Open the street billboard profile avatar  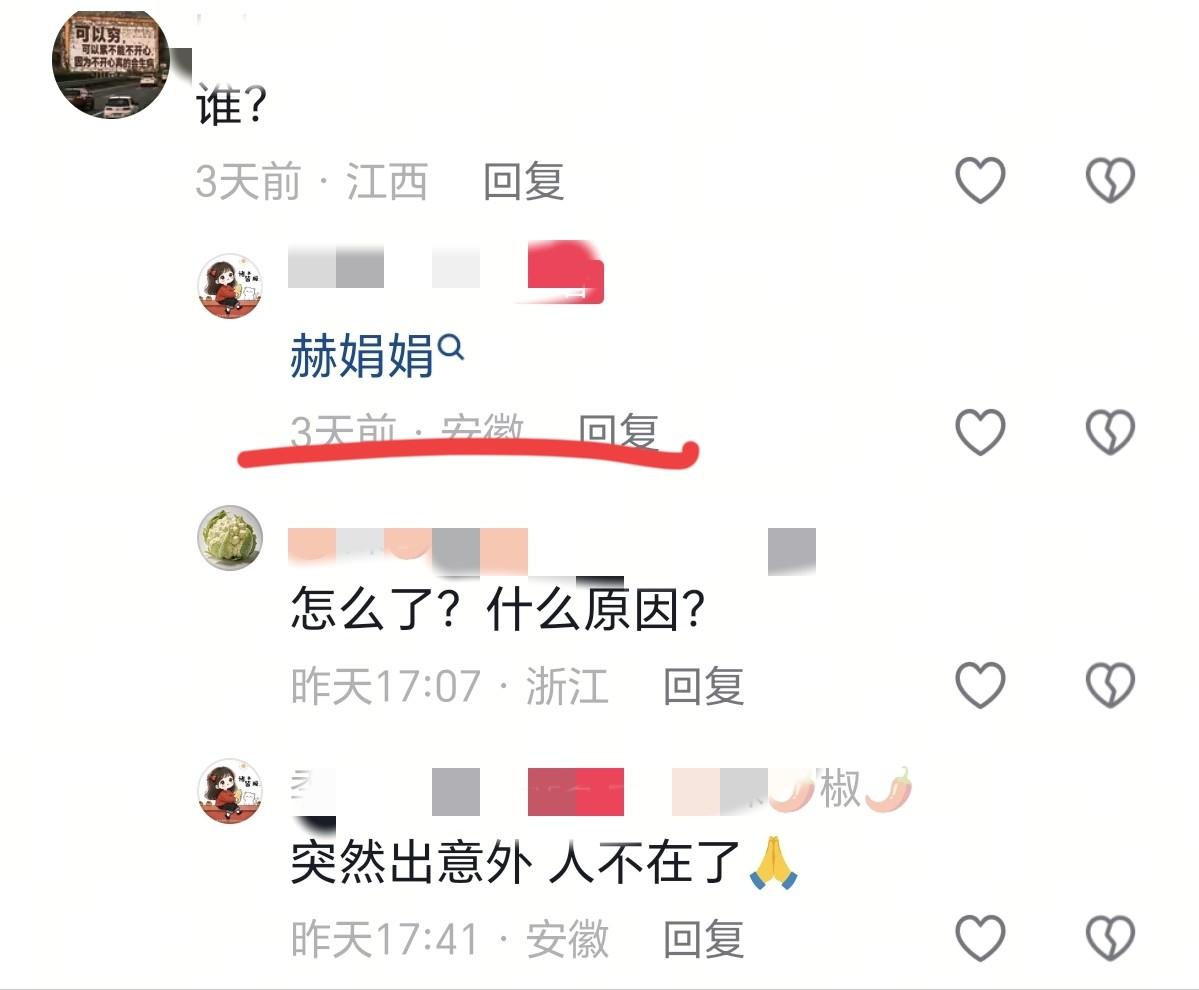pos(111,65)
